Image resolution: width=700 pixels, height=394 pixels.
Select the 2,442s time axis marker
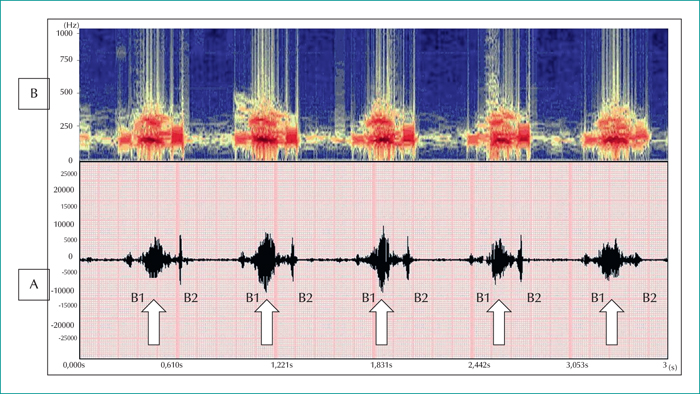click(x=479, y=365)
